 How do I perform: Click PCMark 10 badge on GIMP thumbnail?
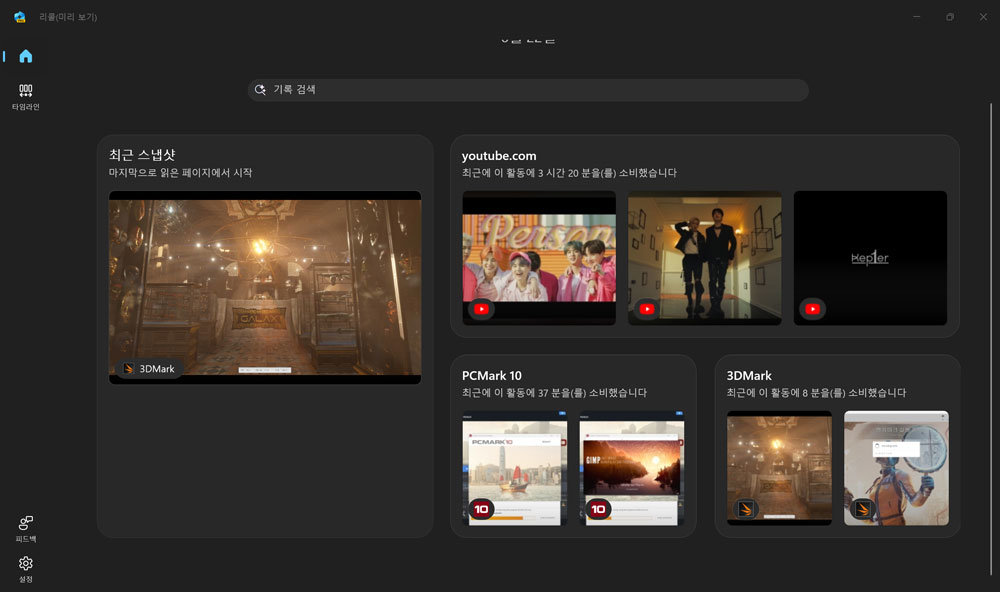click(x=598, y=509)
